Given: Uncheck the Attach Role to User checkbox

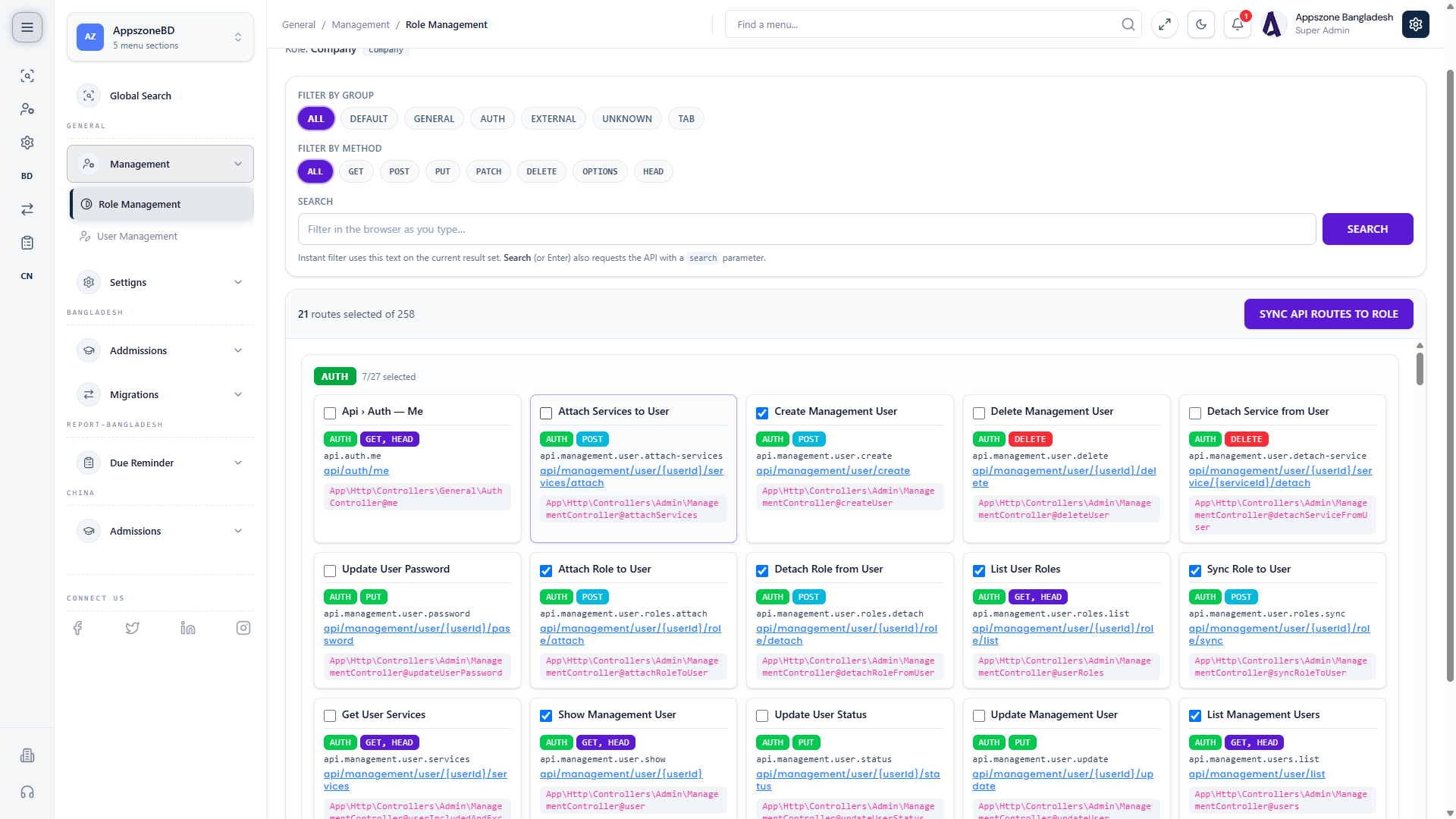Looking at the screenshot, I should pos(546,570).
